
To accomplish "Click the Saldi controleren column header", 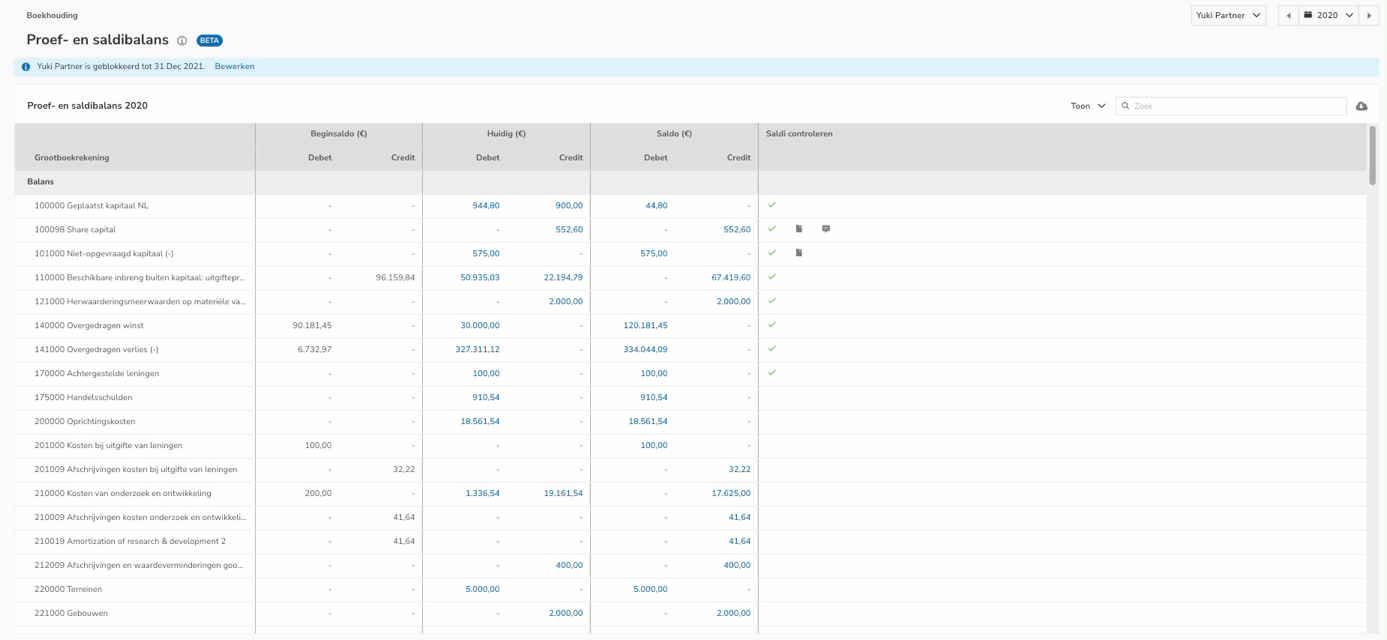I will coord(799,134).
